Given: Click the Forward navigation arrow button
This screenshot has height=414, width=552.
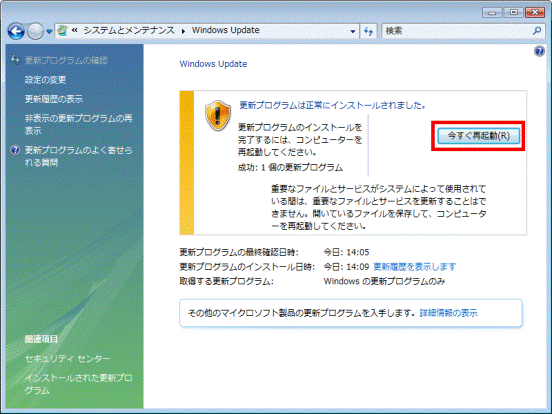Looking at the screenshot, I should [35, 31].
